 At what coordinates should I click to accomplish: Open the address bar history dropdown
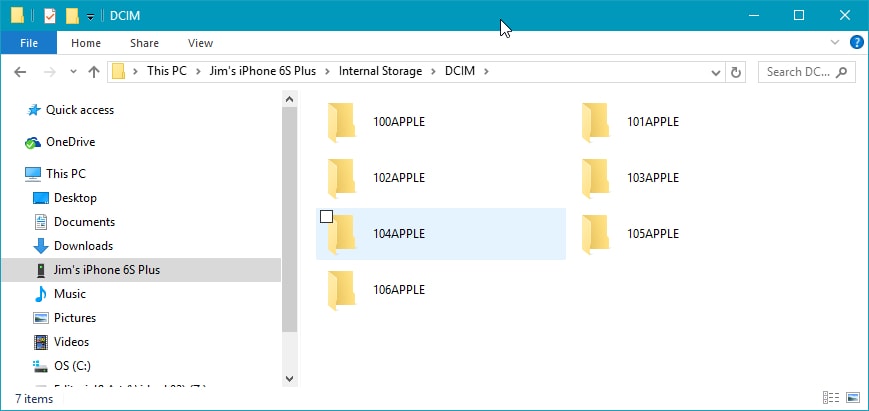[716, 72]
